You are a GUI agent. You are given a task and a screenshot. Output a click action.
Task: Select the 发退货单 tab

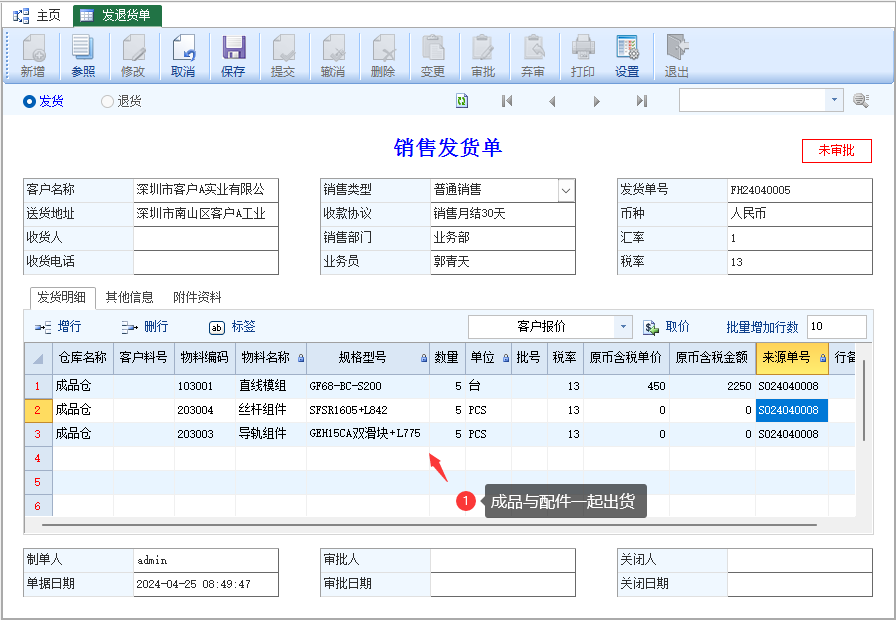point(117,15)
